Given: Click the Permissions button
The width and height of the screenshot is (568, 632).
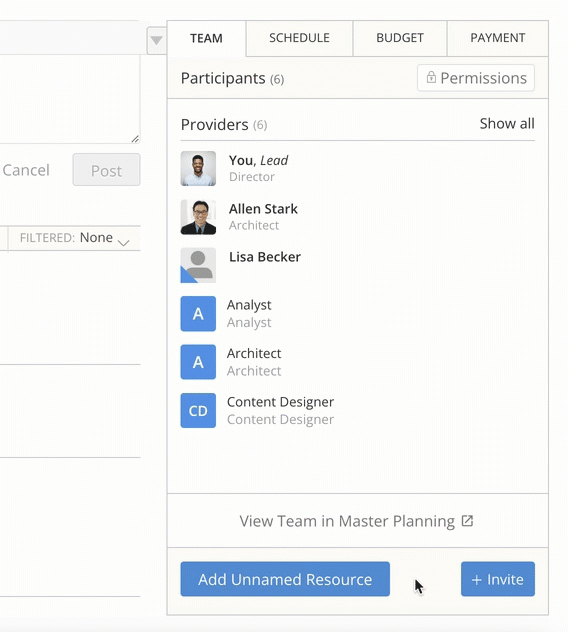Looking at the screenshot, I should (476, 78).
